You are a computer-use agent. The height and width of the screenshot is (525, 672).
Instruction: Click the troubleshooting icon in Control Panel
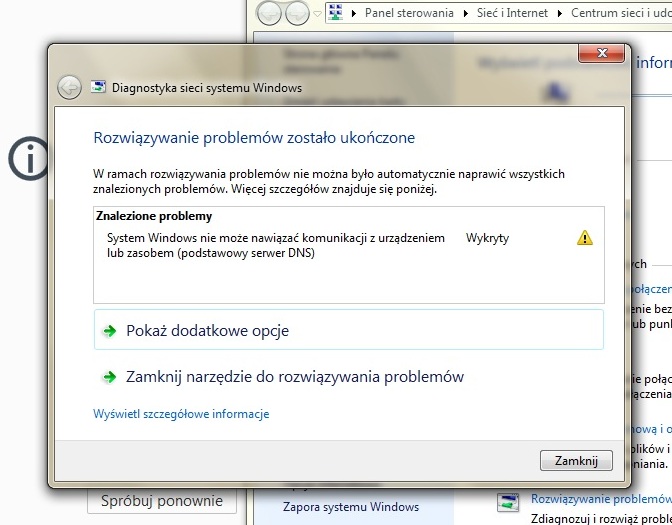coord(508,502)
